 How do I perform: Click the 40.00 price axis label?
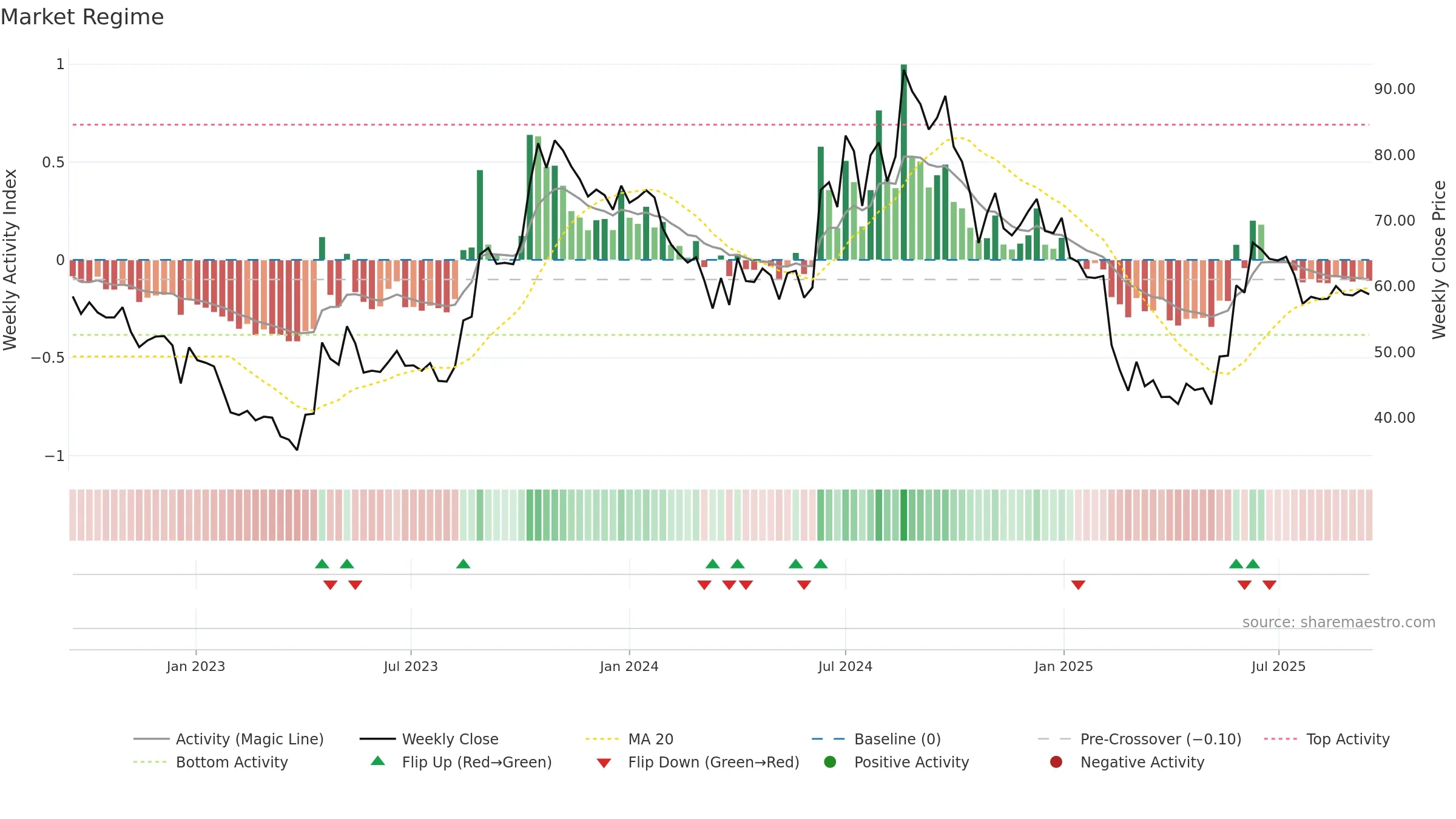point(1395,418)
